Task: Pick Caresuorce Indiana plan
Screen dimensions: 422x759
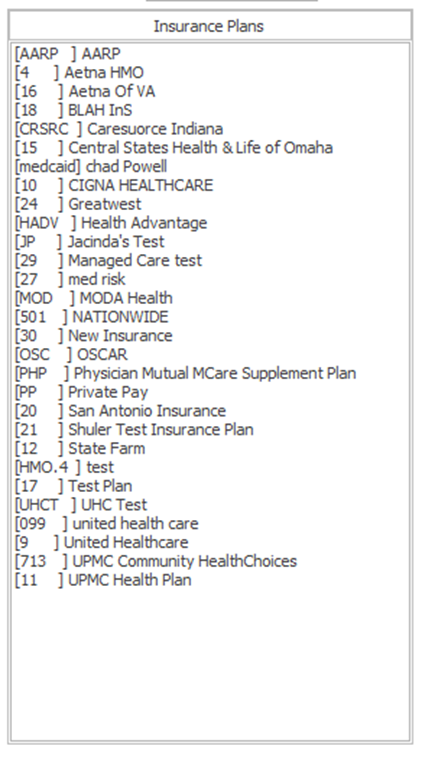Action: (119, 129)
